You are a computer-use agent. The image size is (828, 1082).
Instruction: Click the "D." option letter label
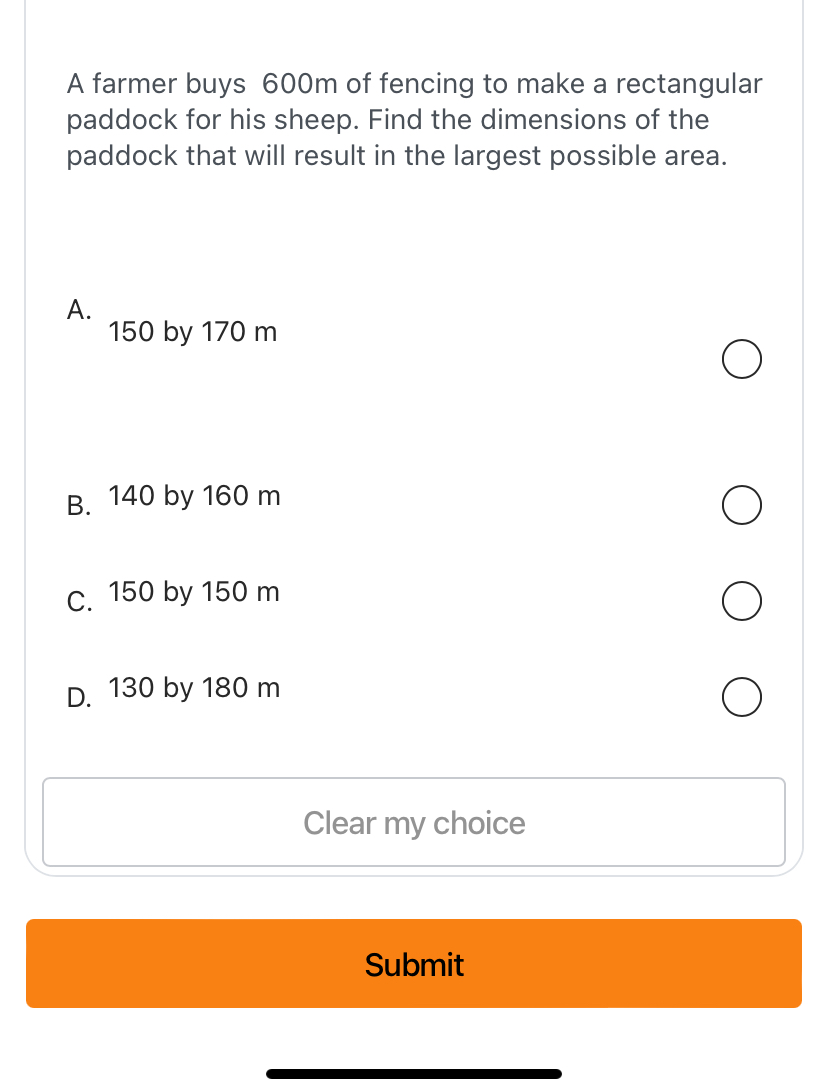pos(79,698)
